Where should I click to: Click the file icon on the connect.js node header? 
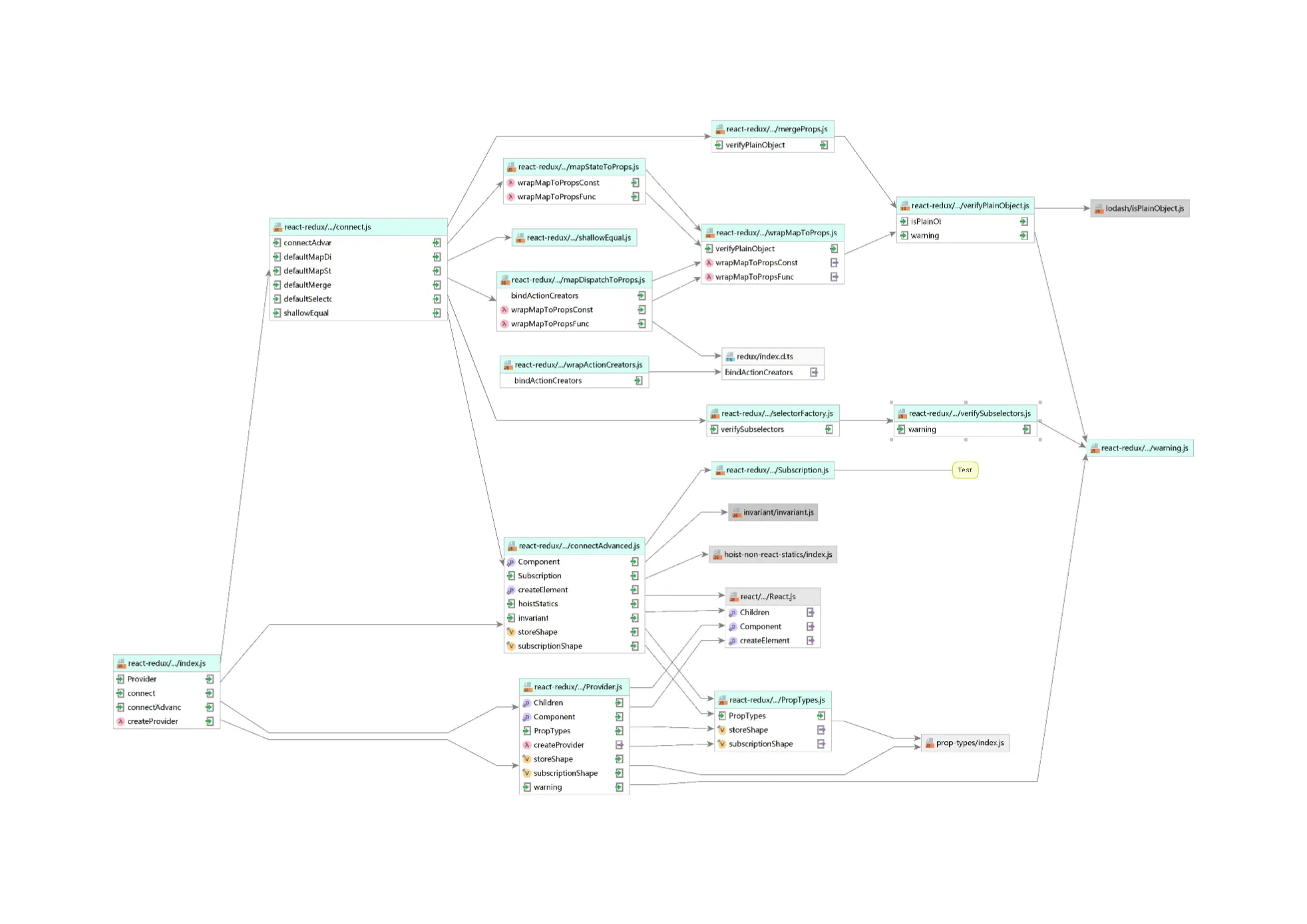[x=278, y=228]
